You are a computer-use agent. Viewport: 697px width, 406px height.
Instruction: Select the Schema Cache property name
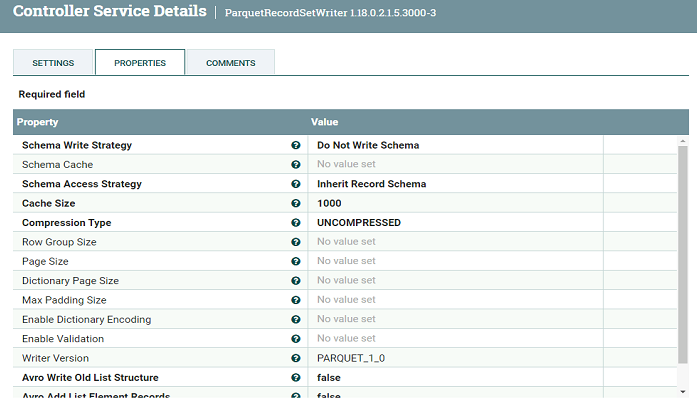point(57,165)
